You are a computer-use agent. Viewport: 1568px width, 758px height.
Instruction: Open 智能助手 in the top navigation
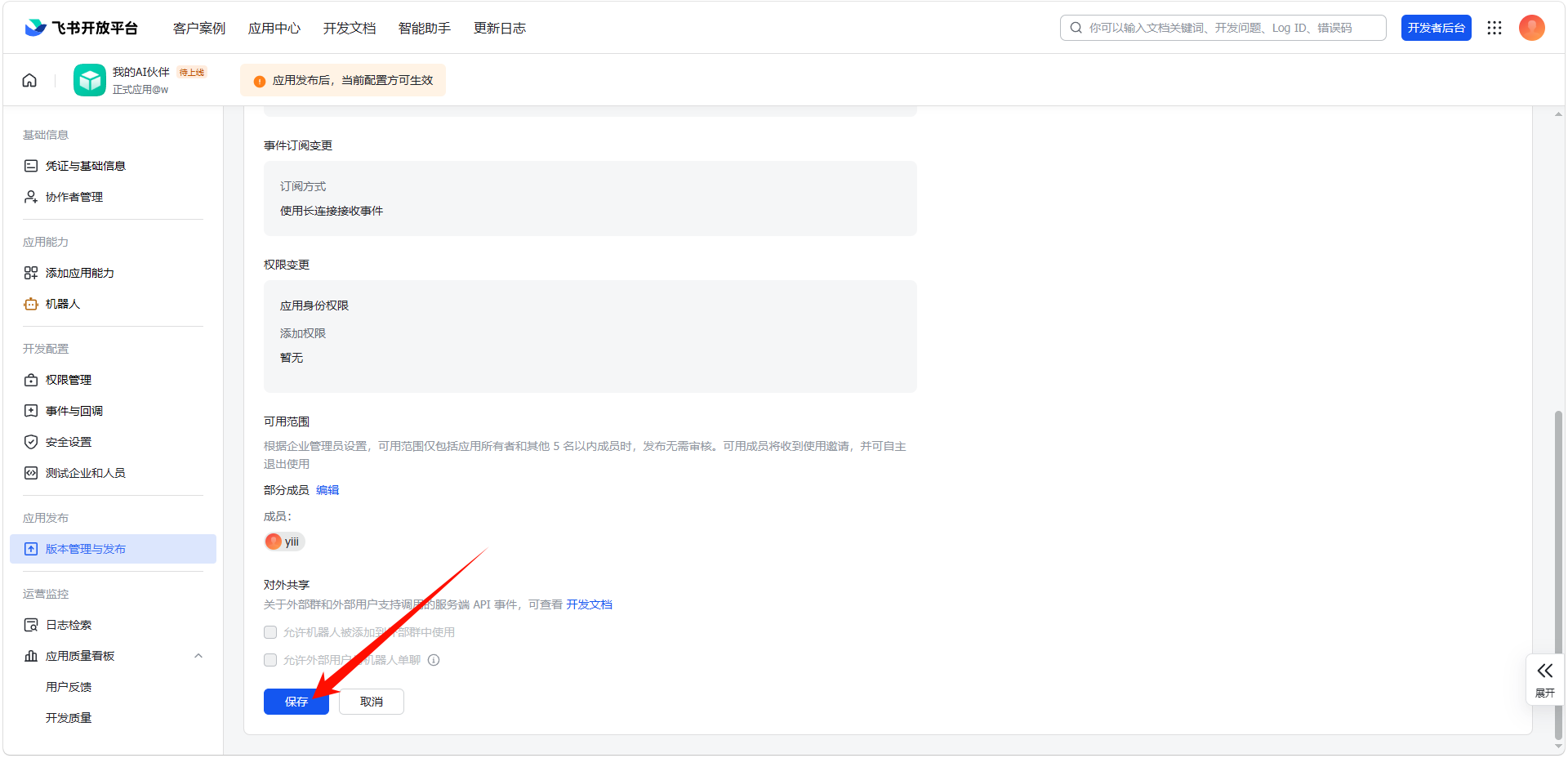425,28
